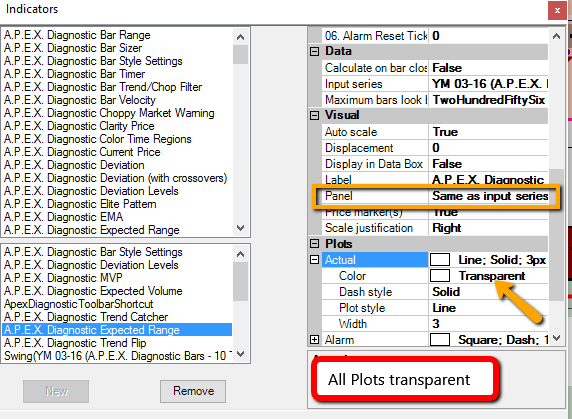Viewport: 572px width, 419px height.
Task: Click the Width value field 3
Action: (488, 324)
